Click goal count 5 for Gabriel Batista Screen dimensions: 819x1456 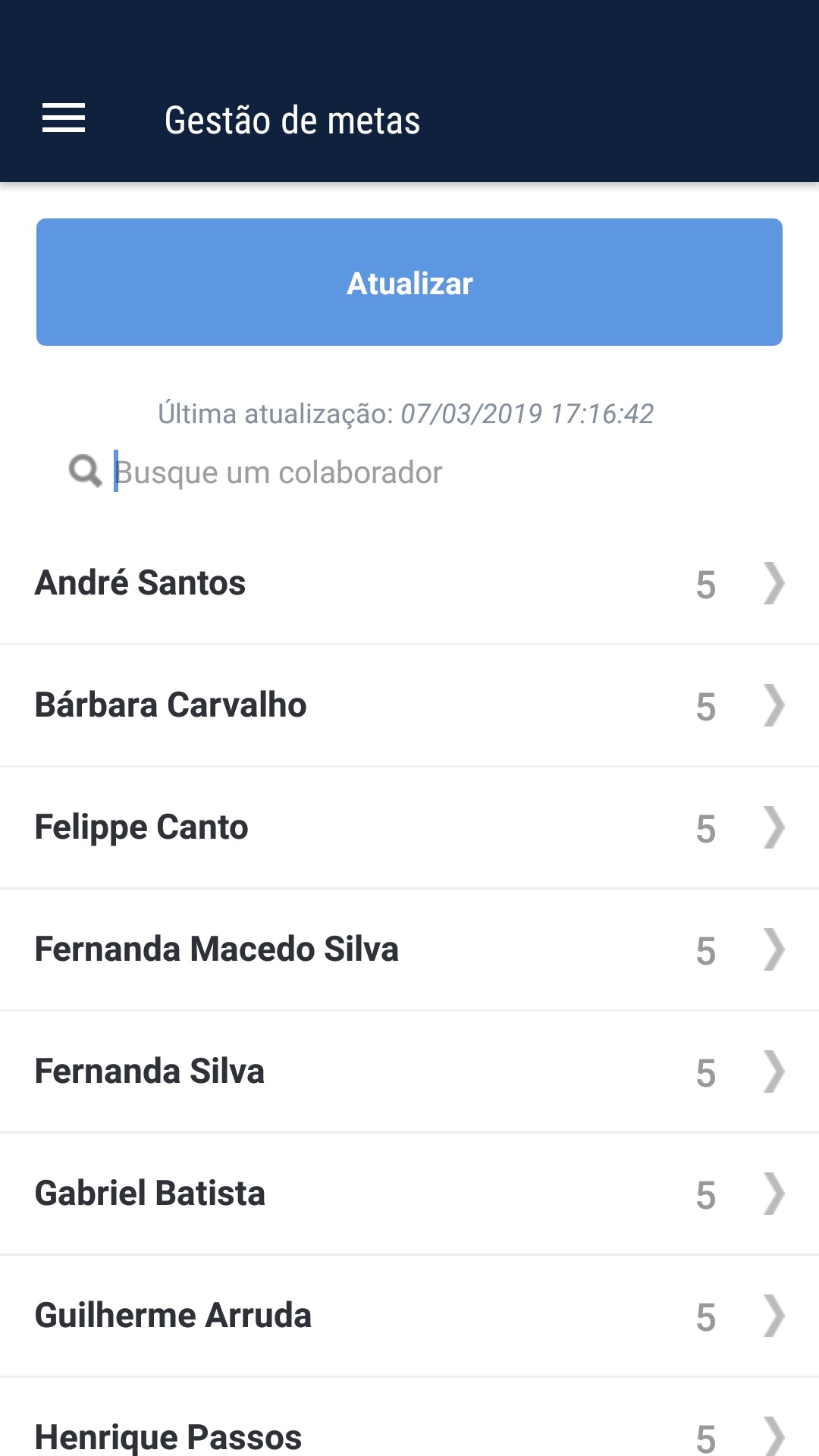pos(705,1195)
